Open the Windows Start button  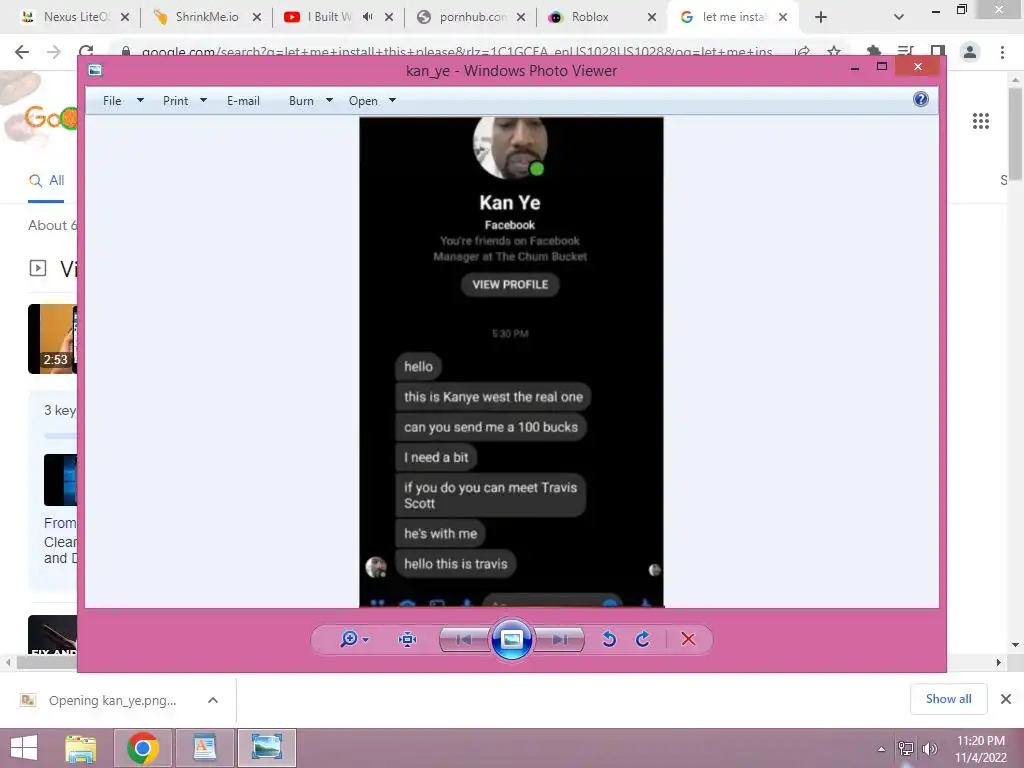[24, 748]
